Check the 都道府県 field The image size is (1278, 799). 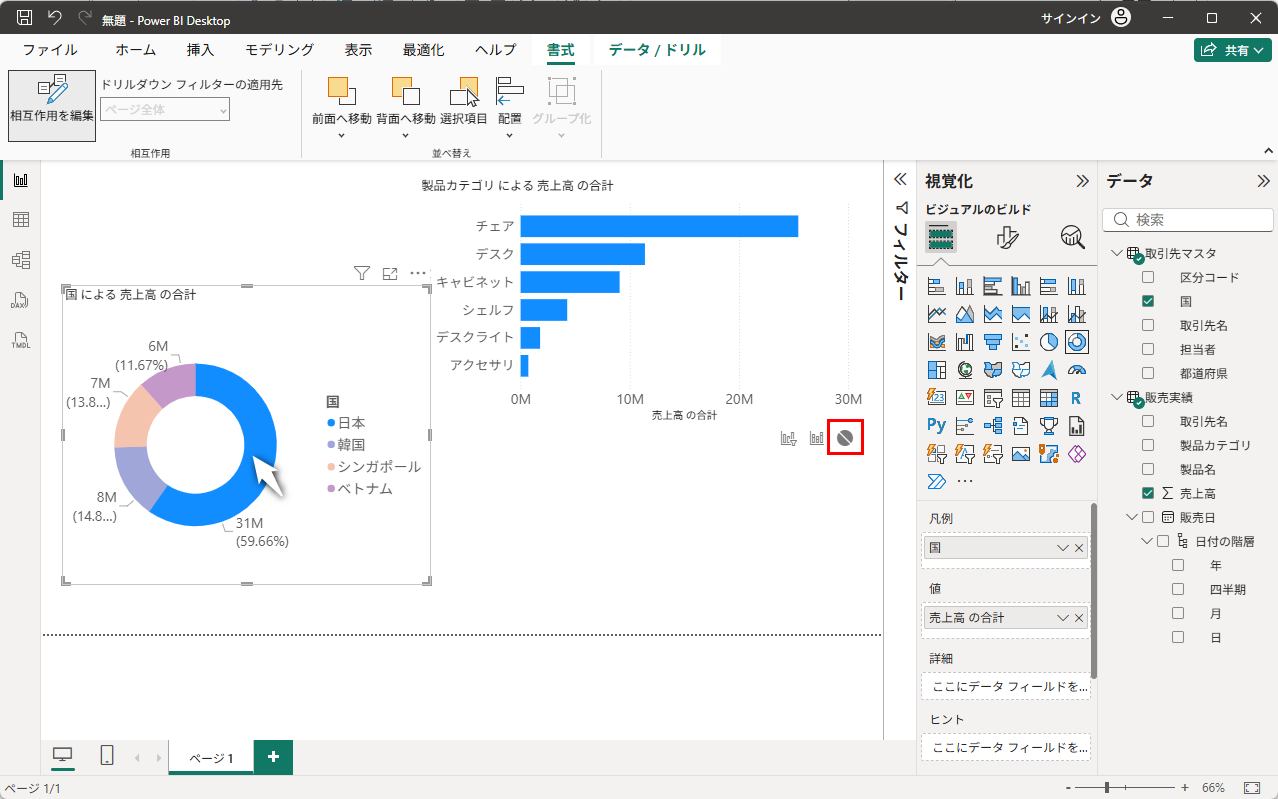point(1148,373)
